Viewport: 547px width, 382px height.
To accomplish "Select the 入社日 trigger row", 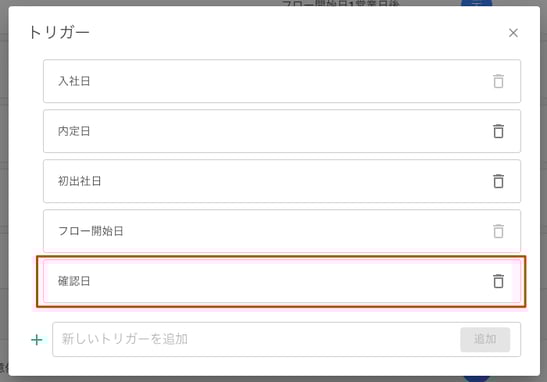I will [282, 81].
